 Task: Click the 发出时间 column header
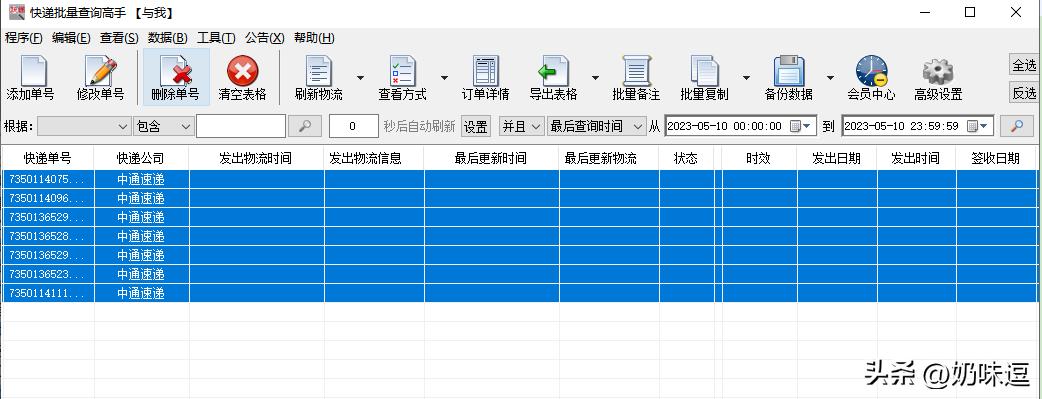coord(916,158)
